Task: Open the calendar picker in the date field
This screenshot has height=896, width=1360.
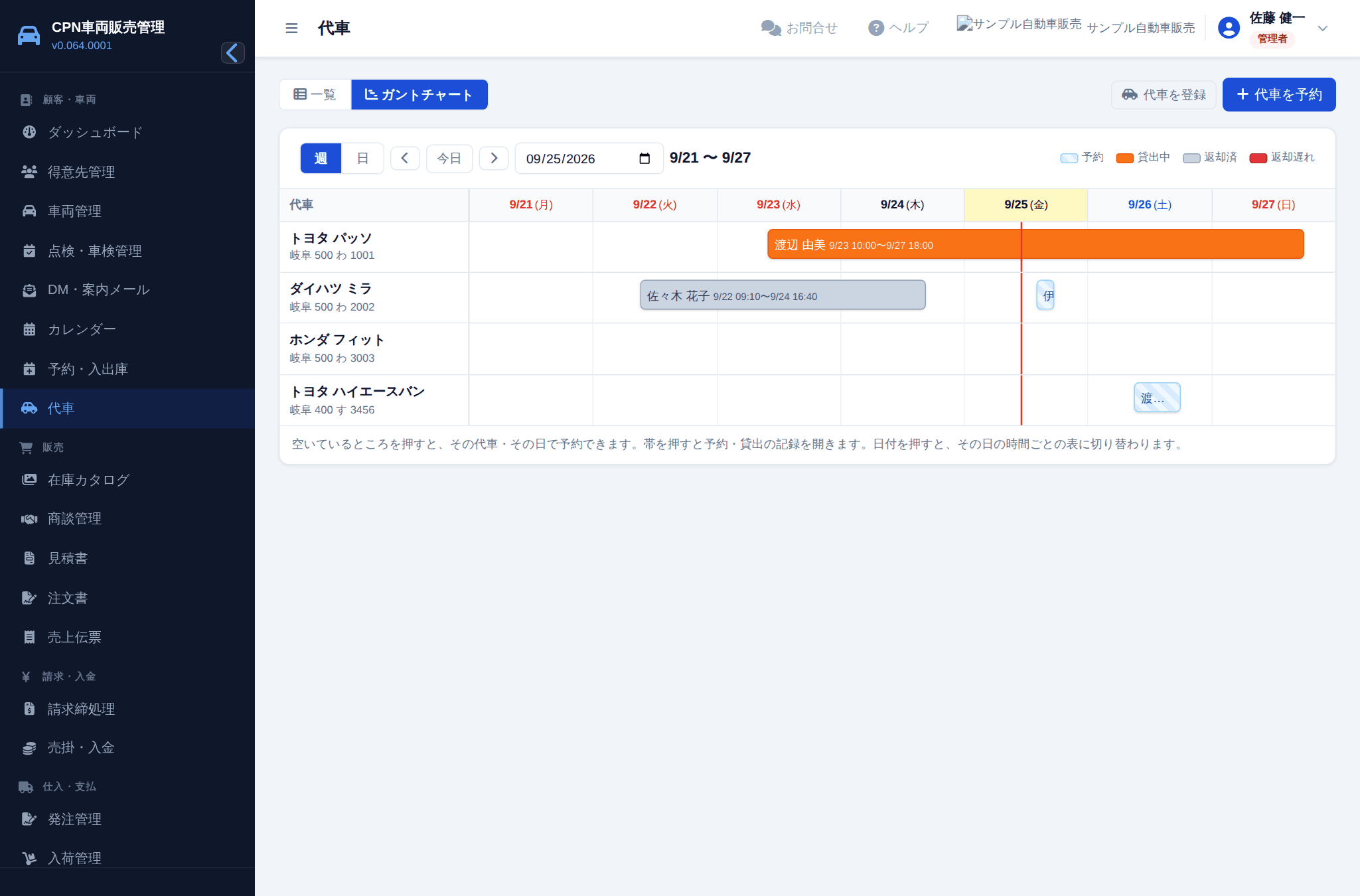Action: point(644,159)
